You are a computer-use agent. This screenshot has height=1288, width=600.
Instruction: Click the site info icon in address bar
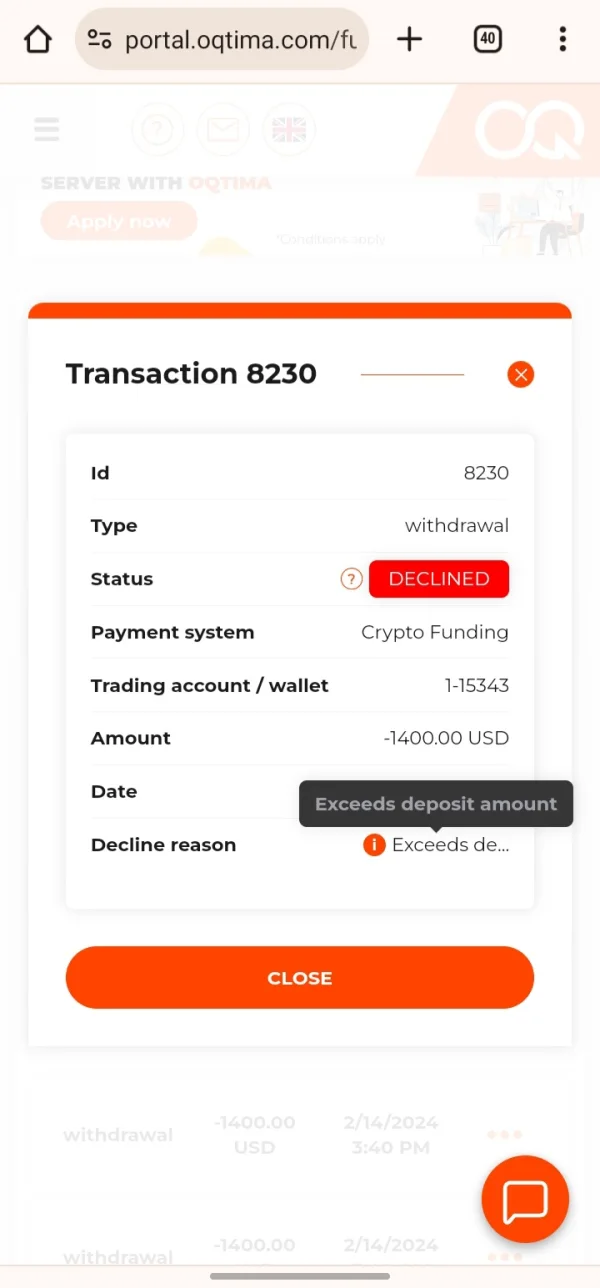99,40
